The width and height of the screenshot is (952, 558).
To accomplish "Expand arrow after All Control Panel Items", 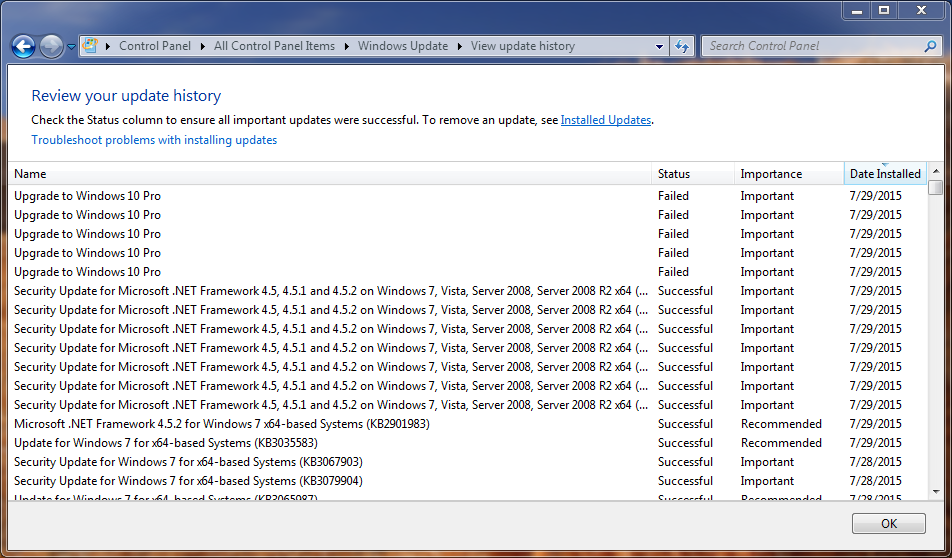I will [x=347, y=46].
